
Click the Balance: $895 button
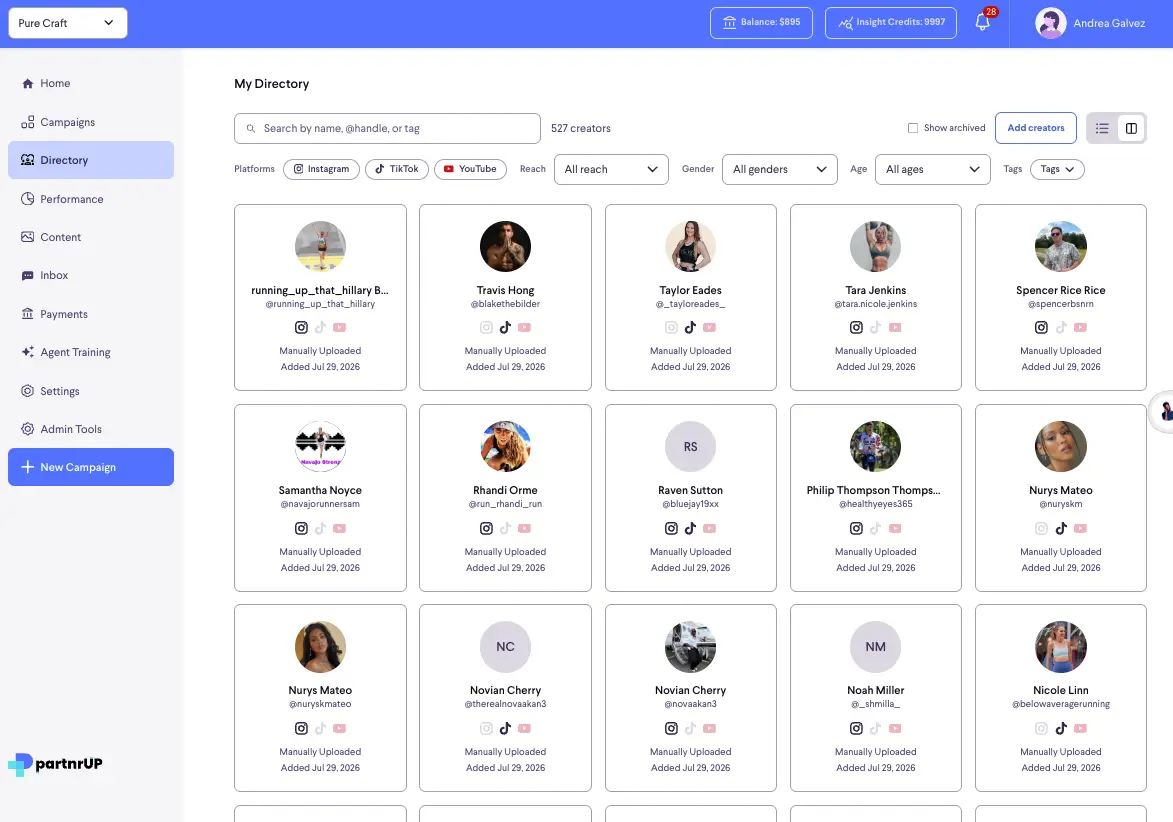pyautogui.click(x=761, y=22)
